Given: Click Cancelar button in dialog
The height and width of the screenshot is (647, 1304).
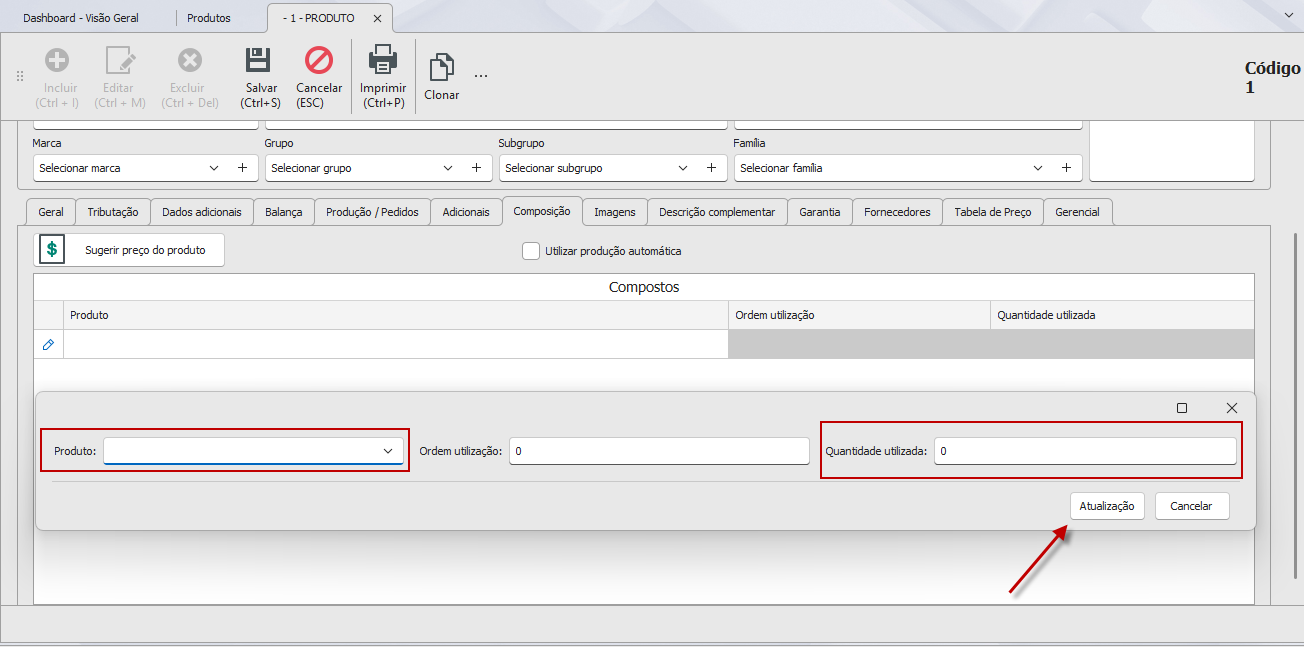Looking at the screenshot, I should [x=1192, y=506].
